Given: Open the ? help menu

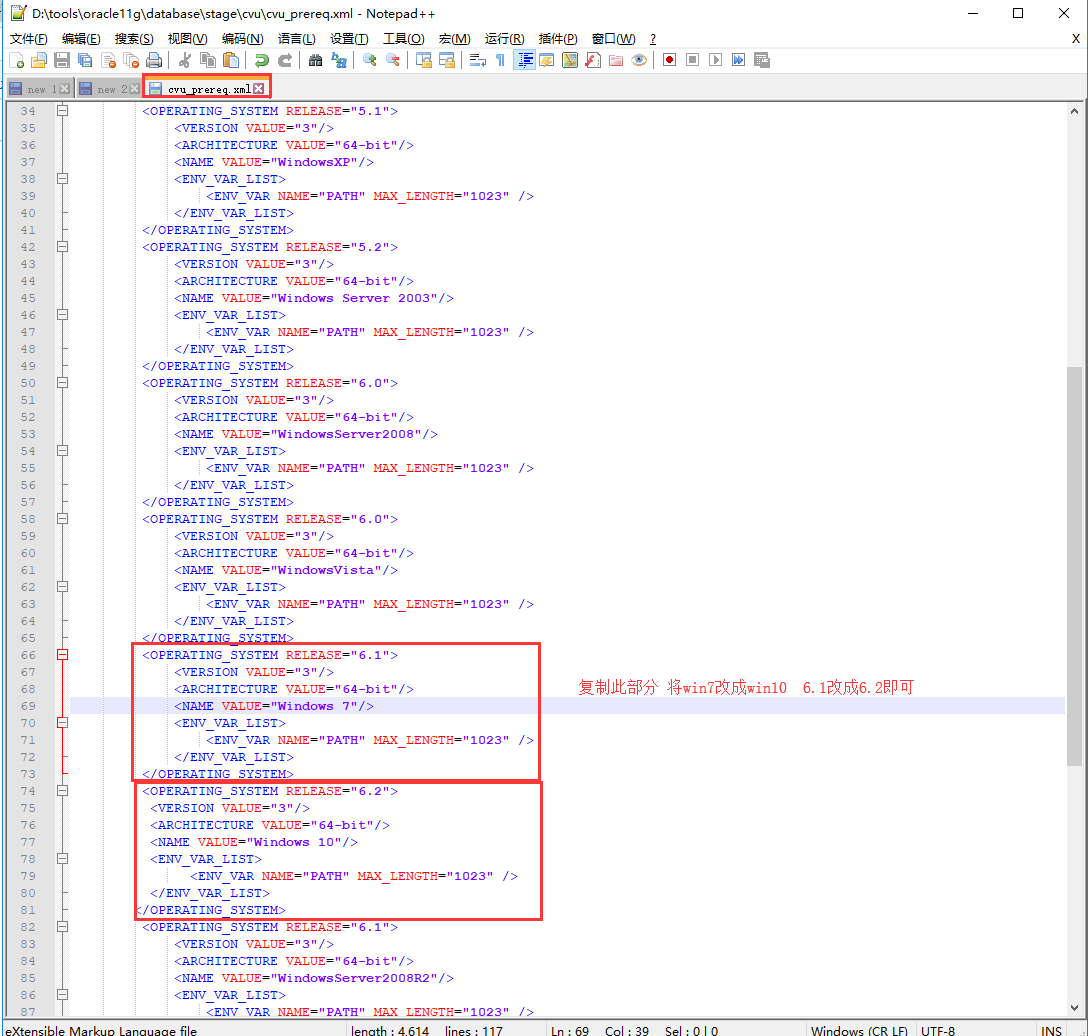Looking at the screenshot, I should pyautogui.click(x=653, y=39).
